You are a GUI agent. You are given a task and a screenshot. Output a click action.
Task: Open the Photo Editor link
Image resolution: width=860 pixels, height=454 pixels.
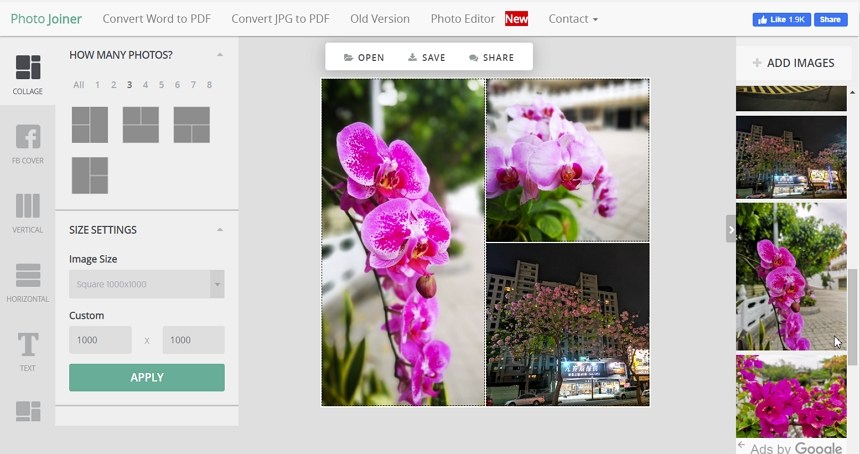tap(462, 19)
